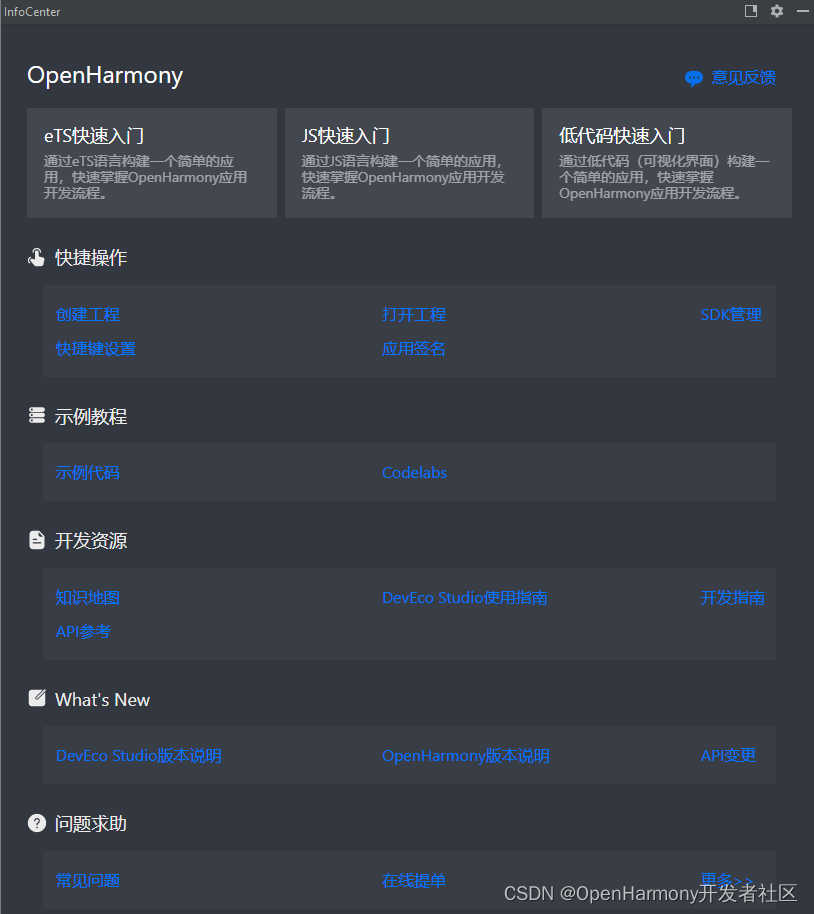Click the 在线提单 link
The image size is (814, 914).
click(x=414, y=881)
